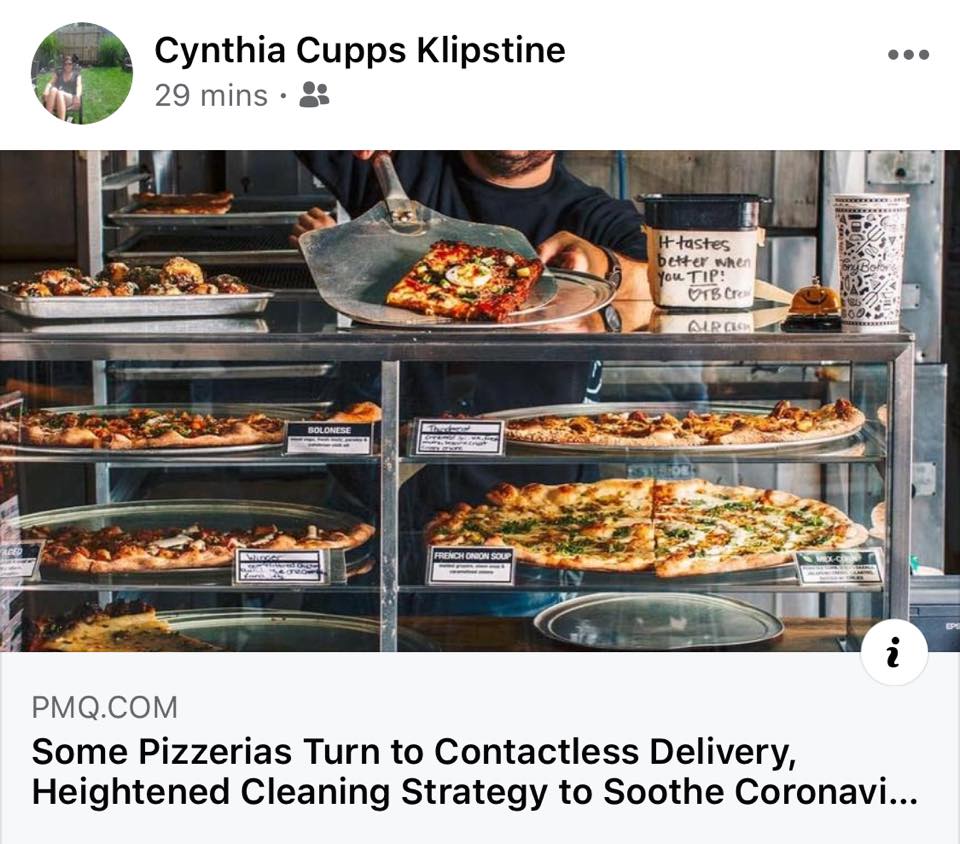Tap the info icon on article image
The height and width of the screenshot is (844, 960).
pyautogui.click(x=893, y=652)
